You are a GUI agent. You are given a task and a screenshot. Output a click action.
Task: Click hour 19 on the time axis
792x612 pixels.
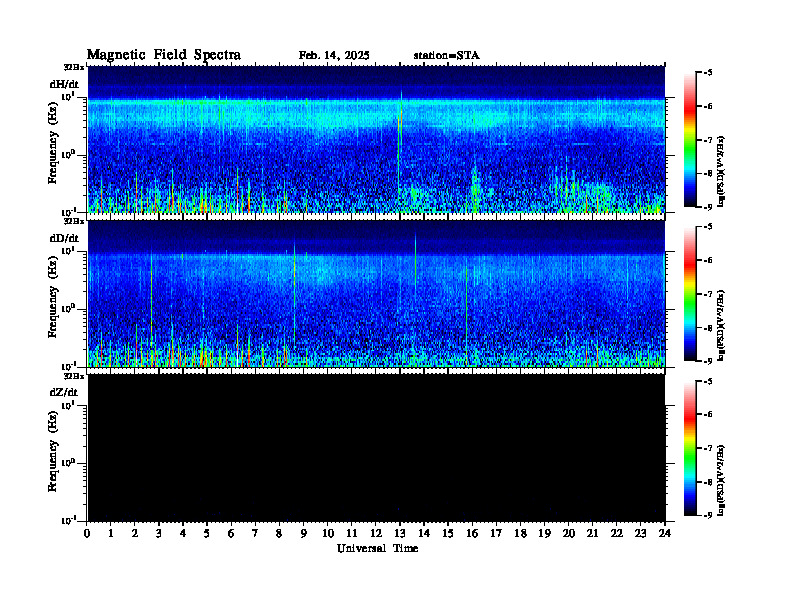[x=544, y=534]
